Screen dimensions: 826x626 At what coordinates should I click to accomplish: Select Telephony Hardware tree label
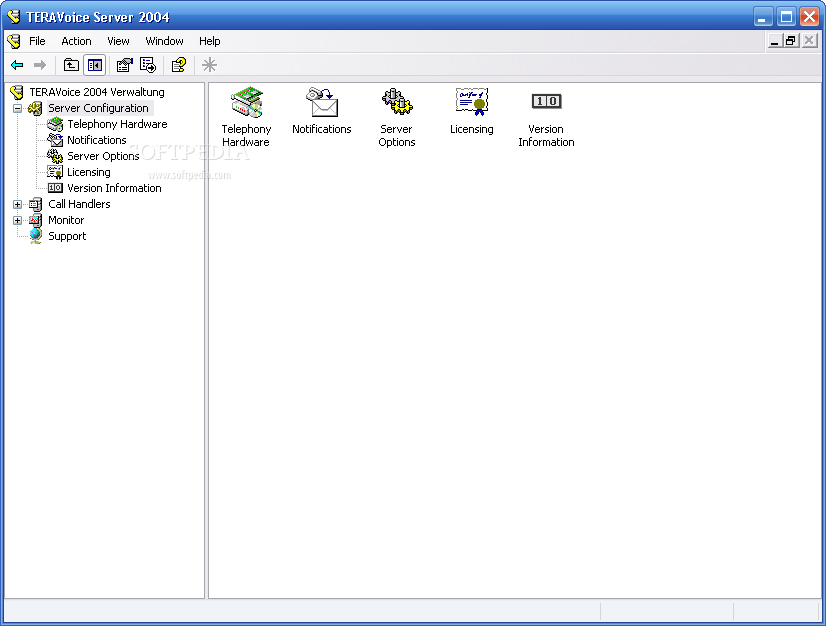pos(117,124)
